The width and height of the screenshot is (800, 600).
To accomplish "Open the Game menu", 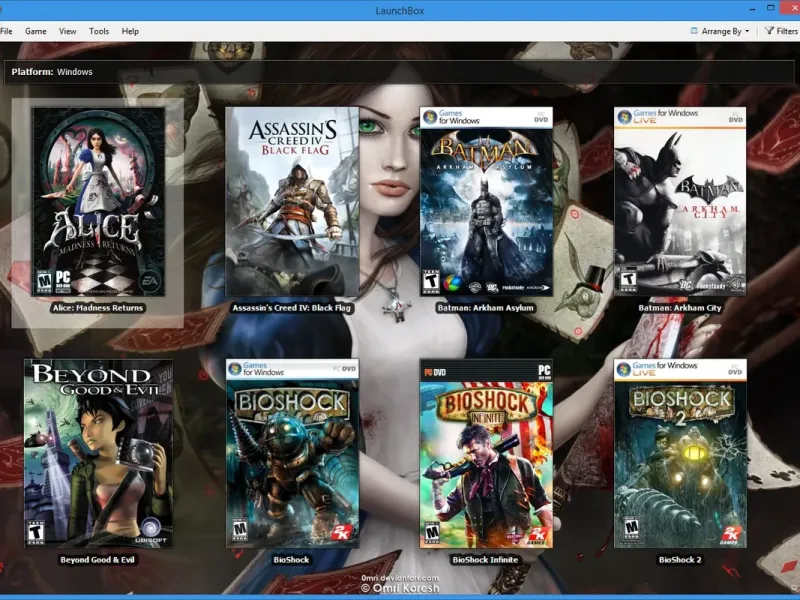I will 36,31.
